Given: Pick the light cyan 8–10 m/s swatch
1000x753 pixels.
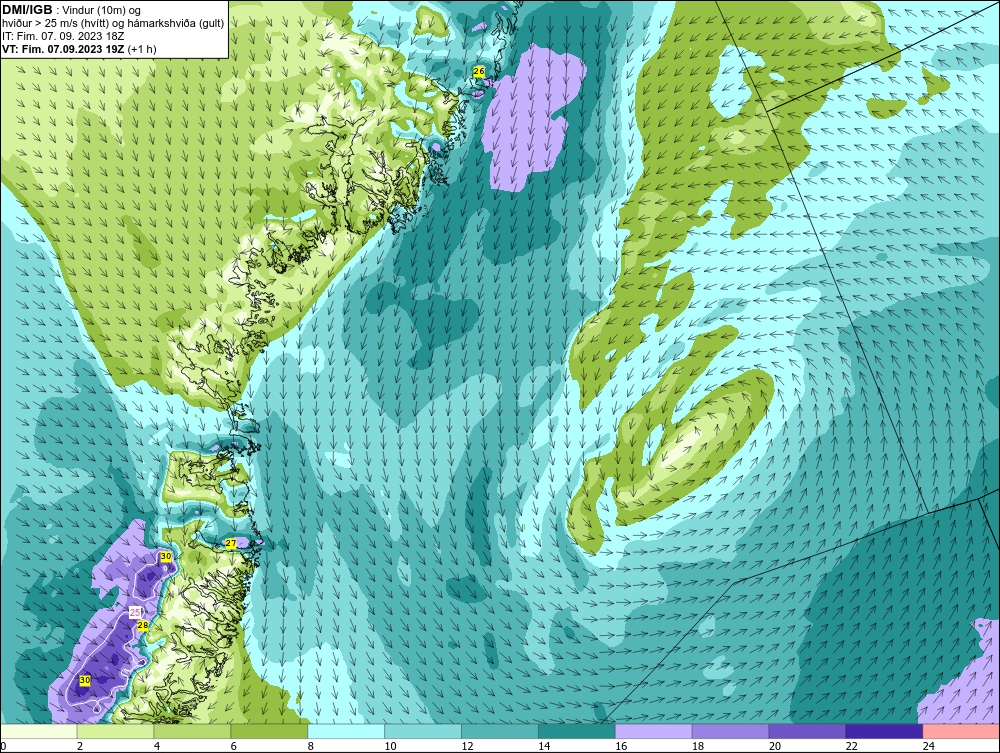Looking at the screenshot, I should pyautogui.click(x=346, y=731).
